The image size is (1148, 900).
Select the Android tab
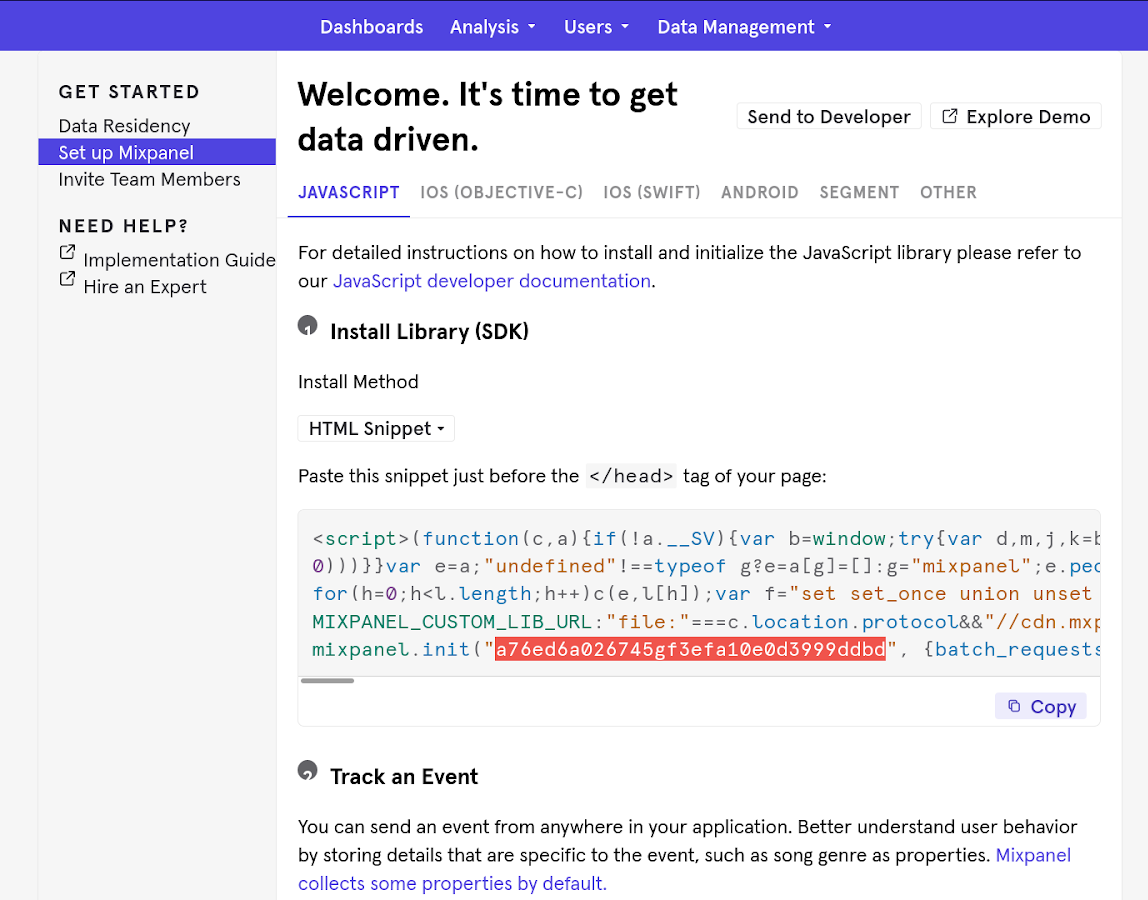pyautogui.click(x=759, y=193)
